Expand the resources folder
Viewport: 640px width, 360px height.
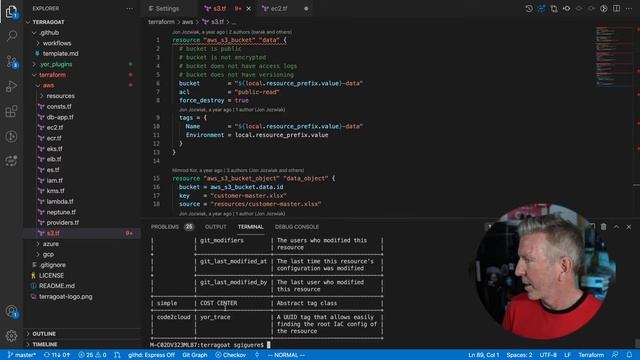[82, 96]
